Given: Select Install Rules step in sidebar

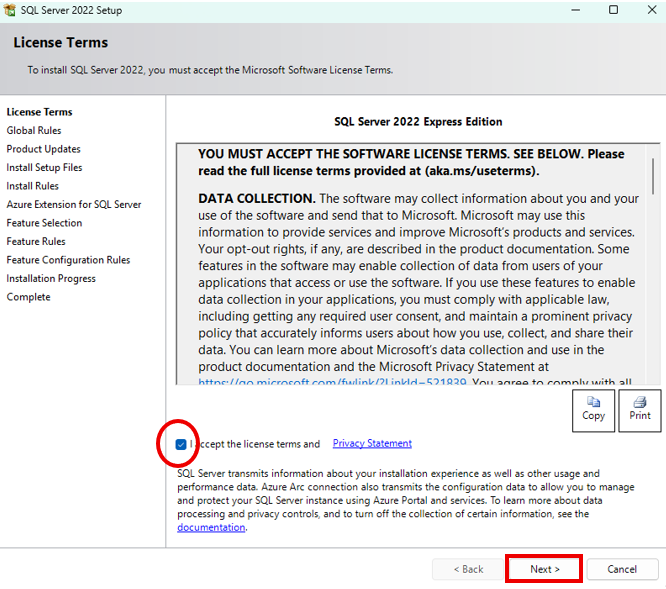Looking at the screenshot, I should pyautogui.click(x=32, y=186).
